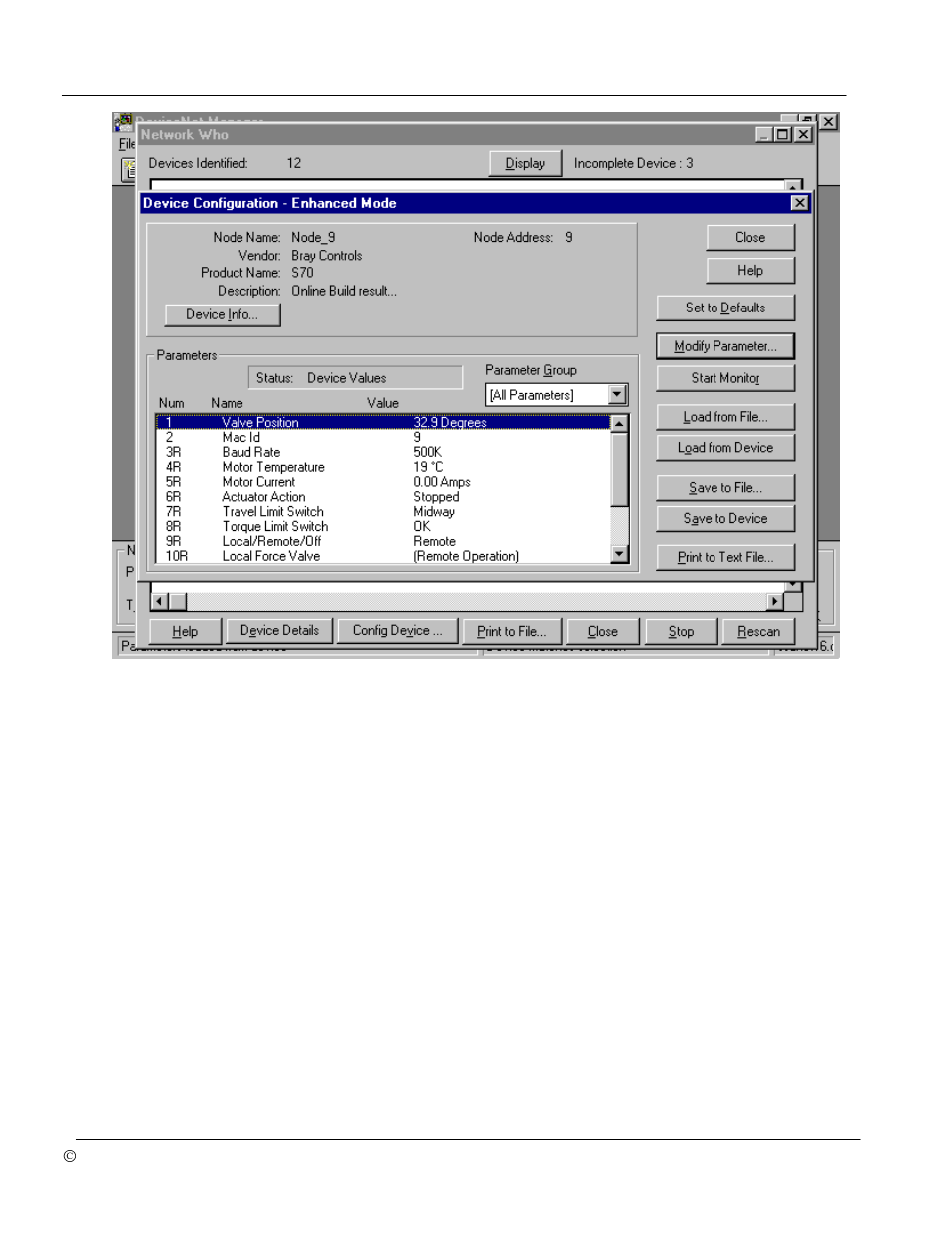952x1233 pixels.
Task: Select the Motor Current parameter row
Action: click(382, 482)
